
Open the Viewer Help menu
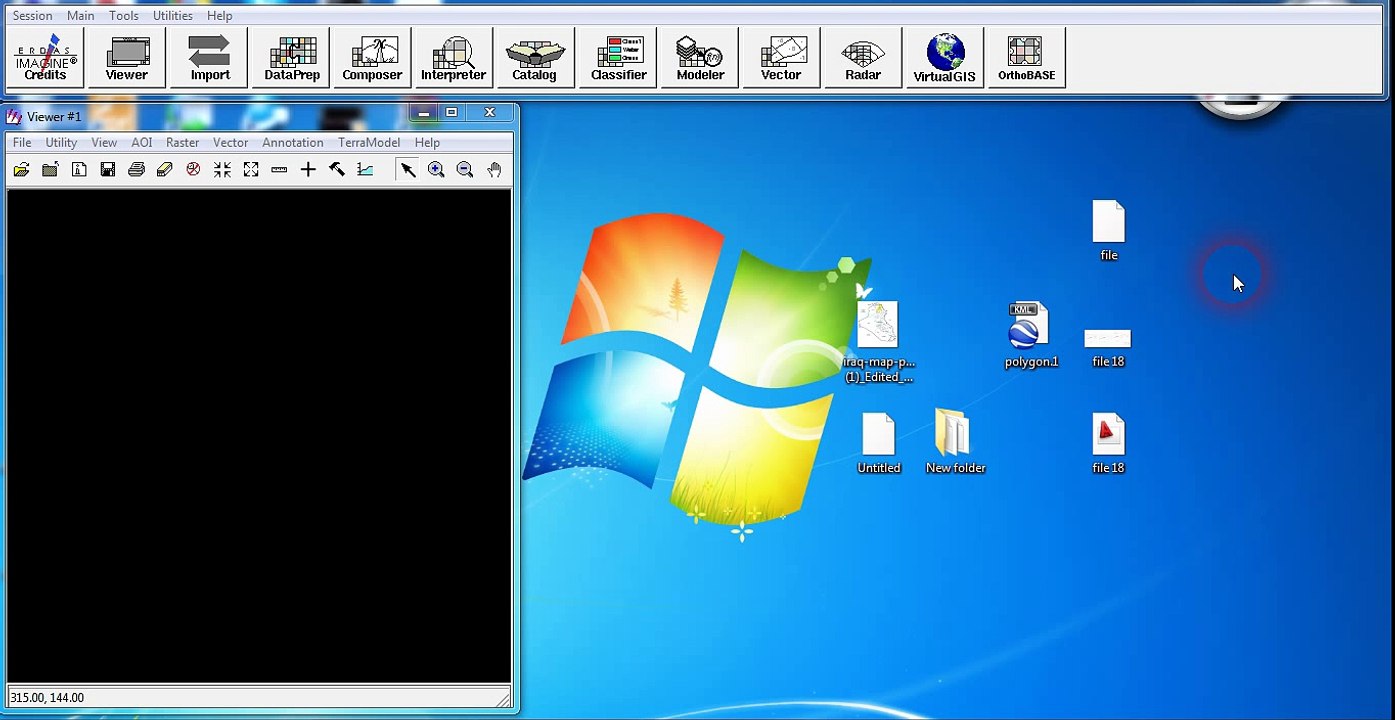click(427, 143)
